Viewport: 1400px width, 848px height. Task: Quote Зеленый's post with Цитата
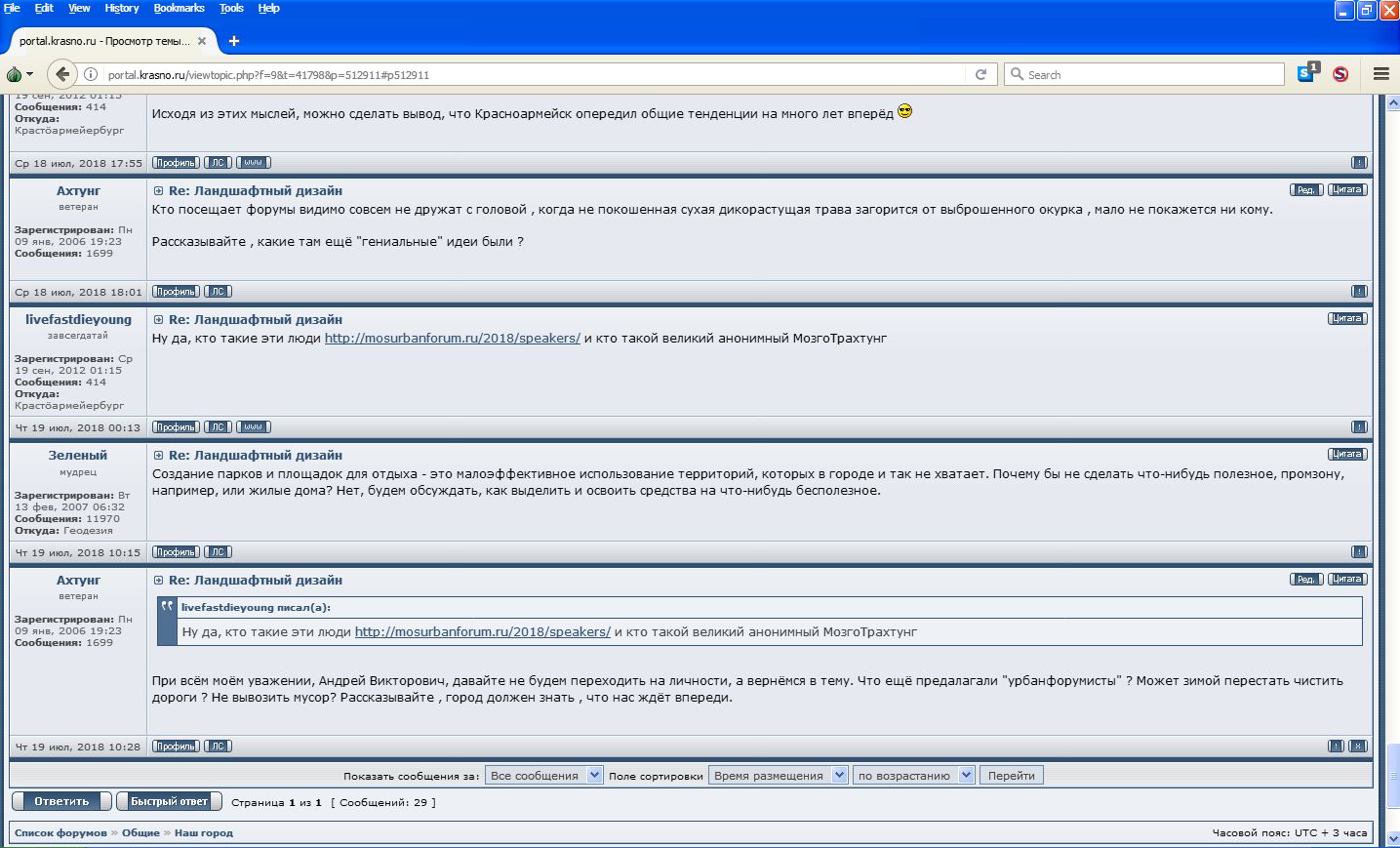[1347, 455]
